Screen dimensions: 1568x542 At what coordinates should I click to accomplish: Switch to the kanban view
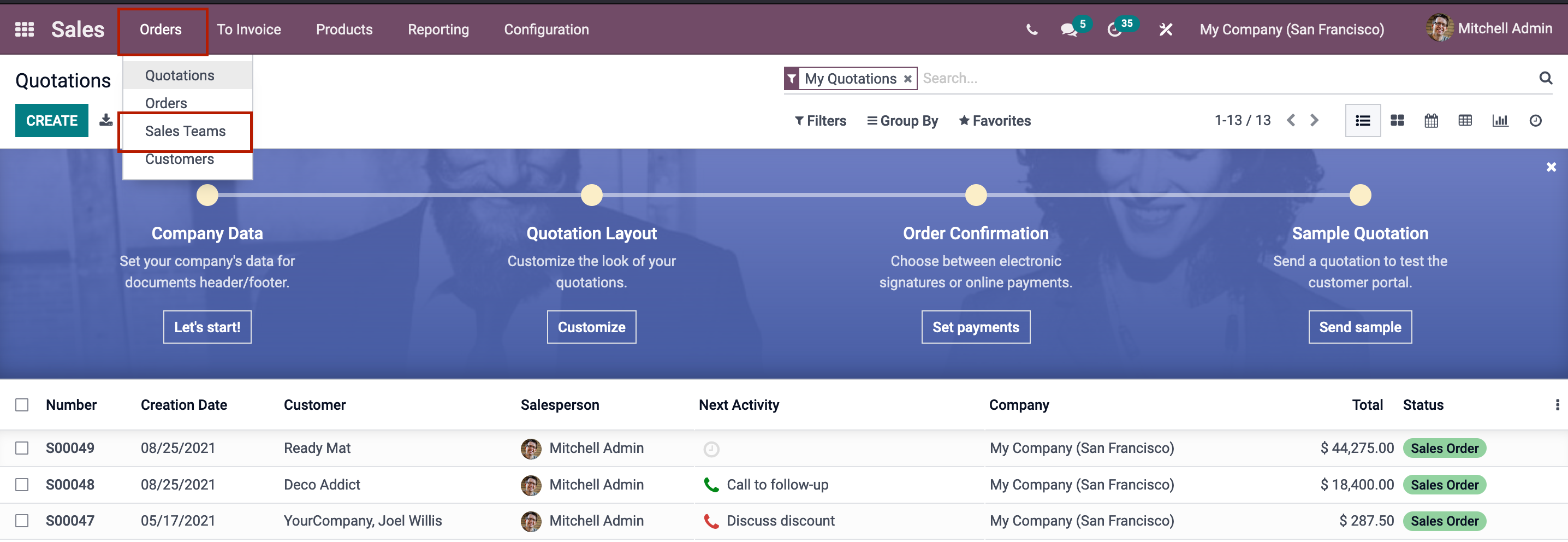(x=1397, y=121)
